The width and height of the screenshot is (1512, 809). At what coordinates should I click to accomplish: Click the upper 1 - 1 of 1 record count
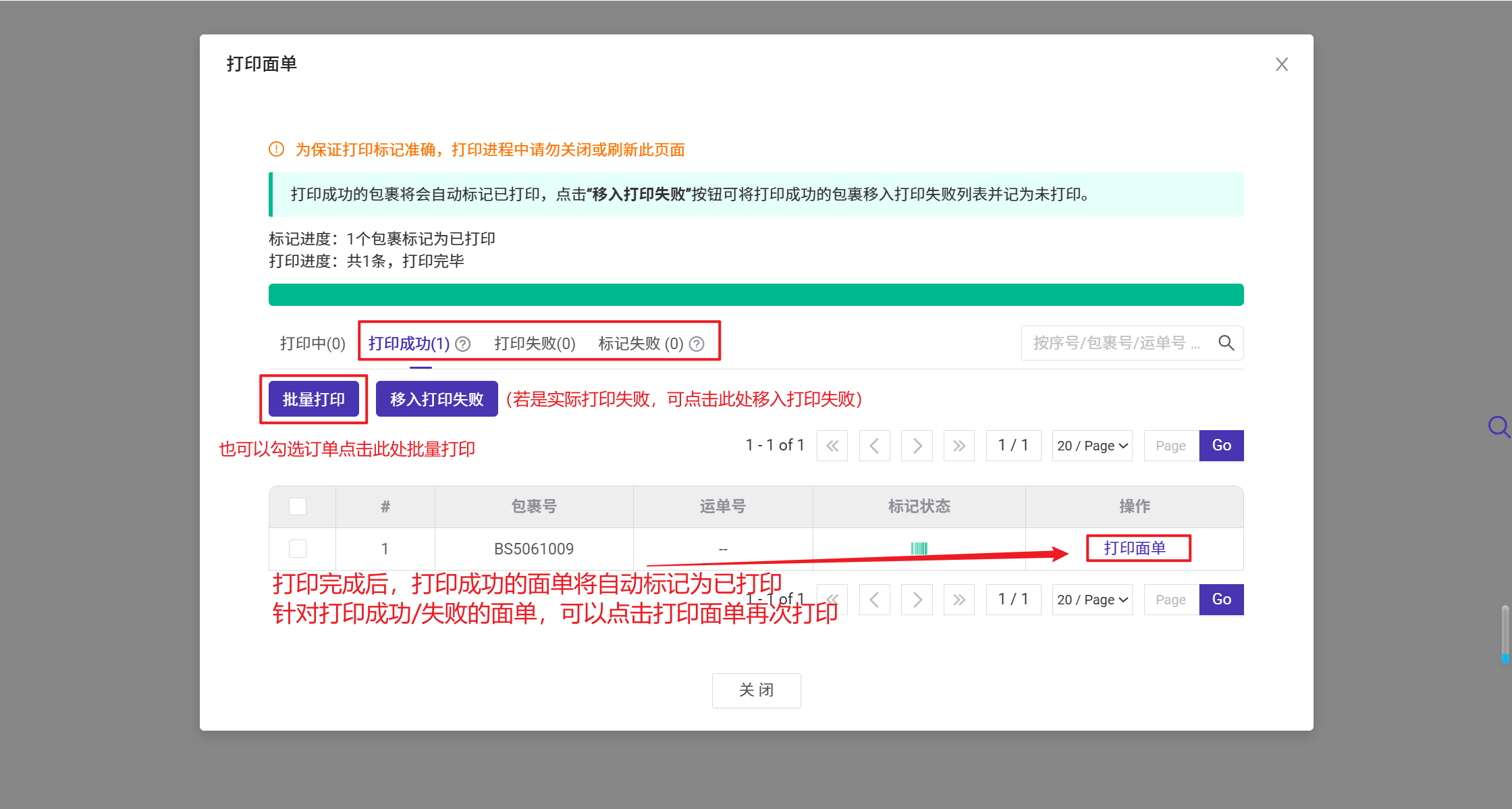[x=775, y=445]
